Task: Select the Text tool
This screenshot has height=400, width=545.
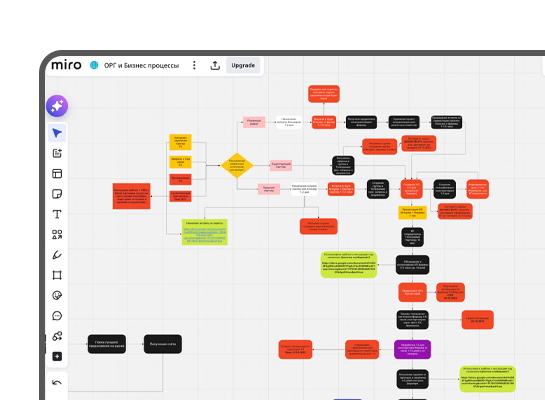Action: click(57, 214)
